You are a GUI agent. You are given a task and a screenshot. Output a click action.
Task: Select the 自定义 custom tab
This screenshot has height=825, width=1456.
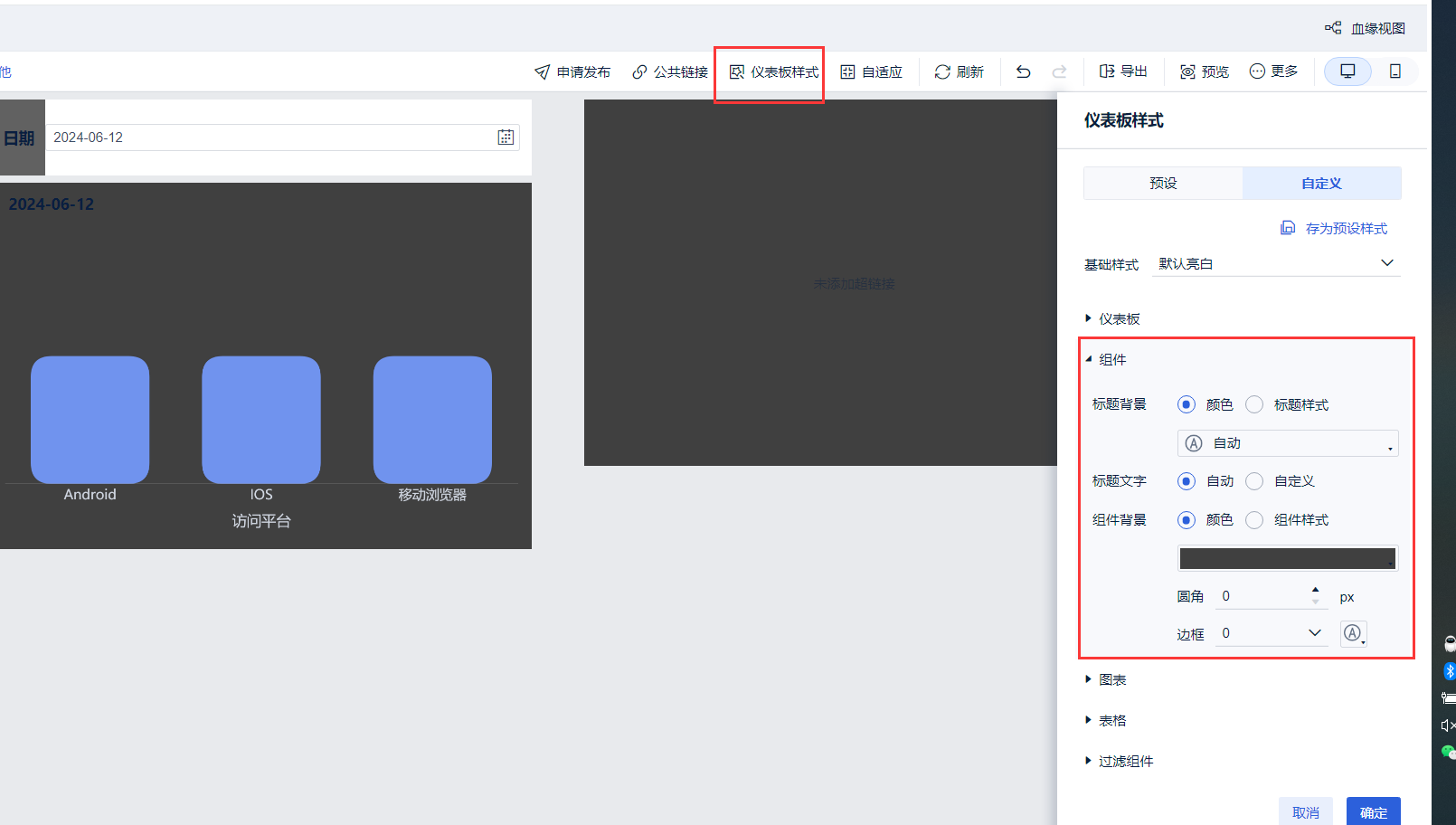(x=1321, y=183)
